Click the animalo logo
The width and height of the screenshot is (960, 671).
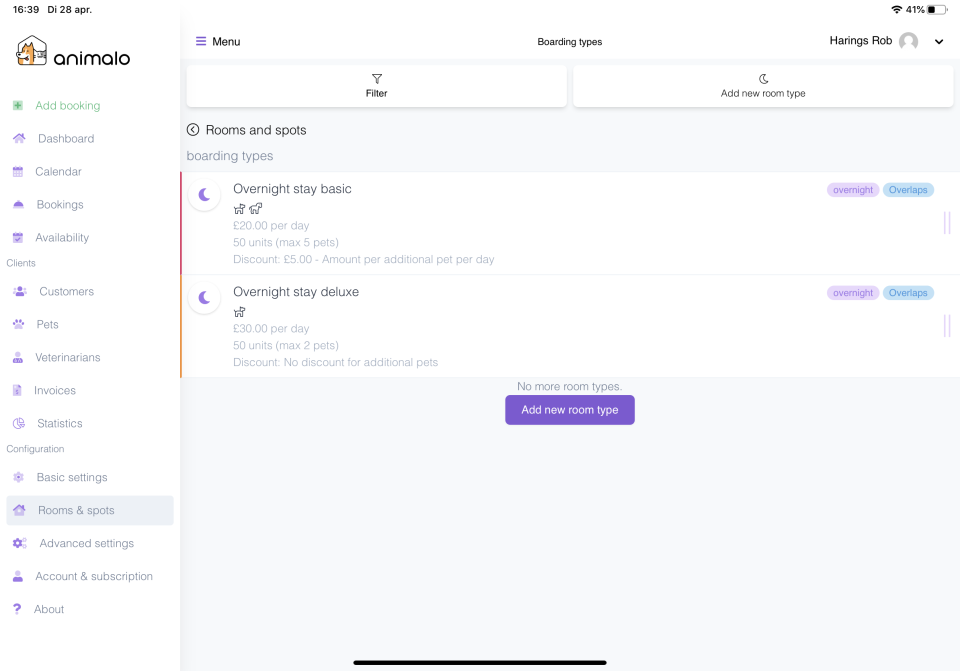[x=73, y=51]
